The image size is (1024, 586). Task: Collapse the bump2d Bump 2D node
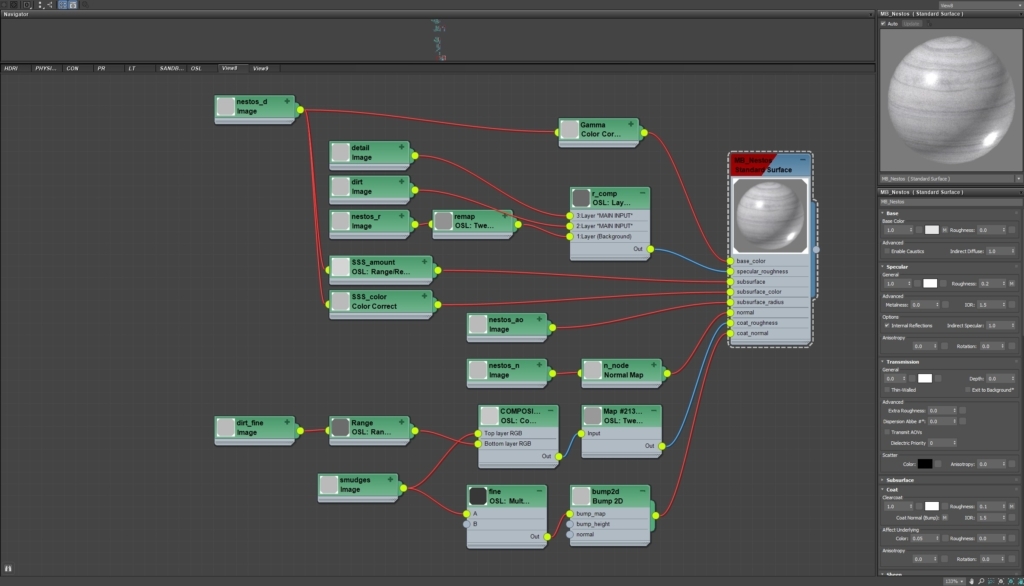coord(643,491)
